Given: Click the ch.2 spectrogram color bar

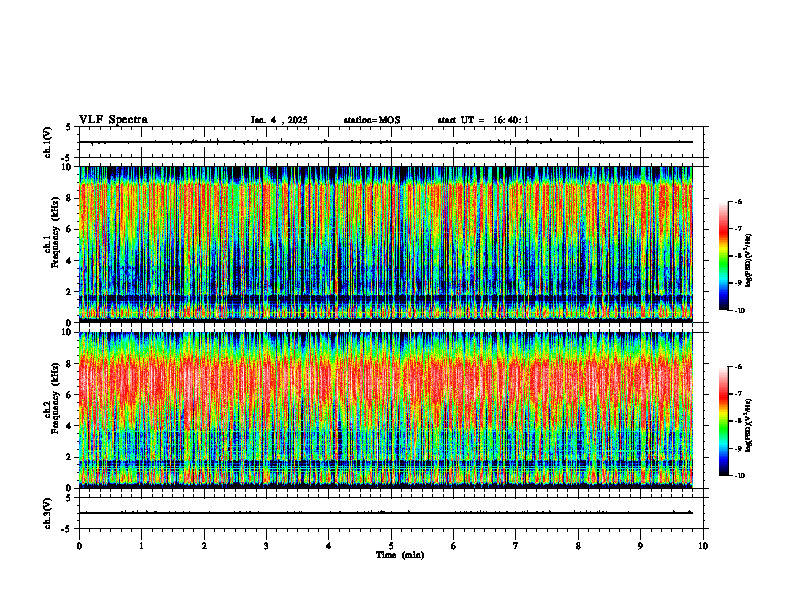Looking at the screenshot, I should point(723,421).
